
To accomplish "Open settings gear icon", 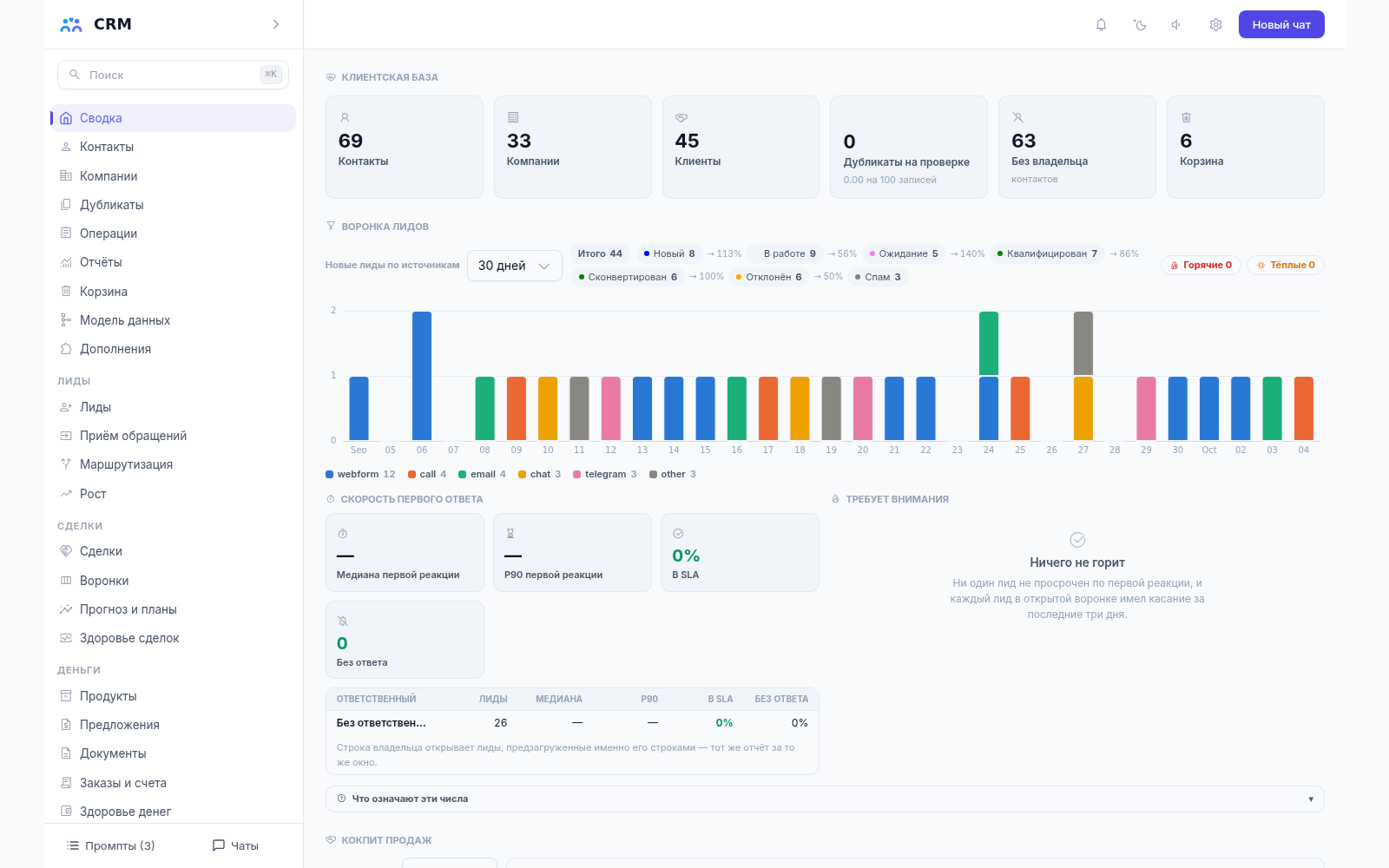I will [x=1215, y=24].
